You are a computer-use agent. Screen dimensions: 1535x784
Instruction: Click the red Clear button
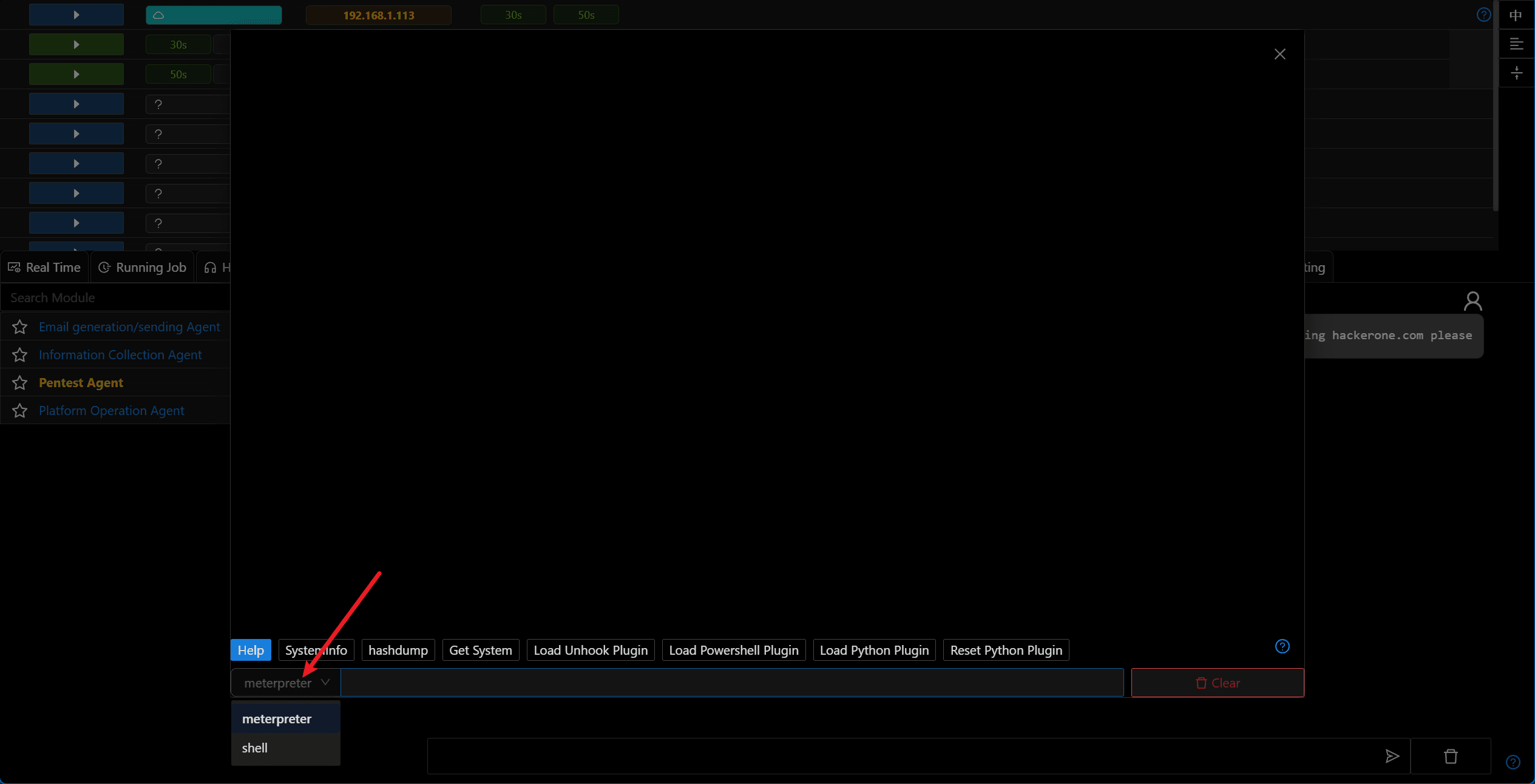(1217, 683)
